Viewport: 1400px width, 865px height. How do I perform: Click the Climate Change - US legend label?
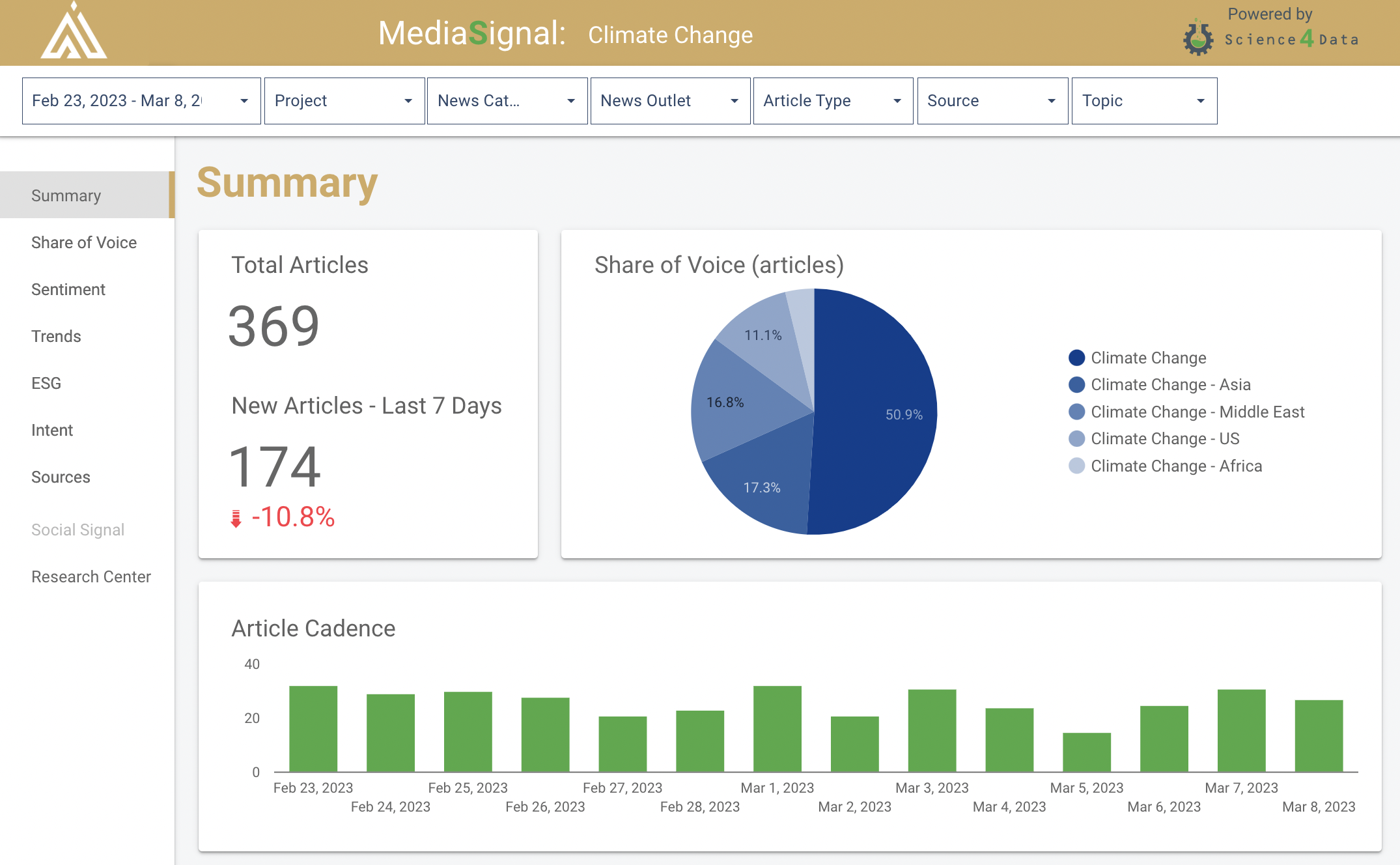click(x=1165, y=438)
